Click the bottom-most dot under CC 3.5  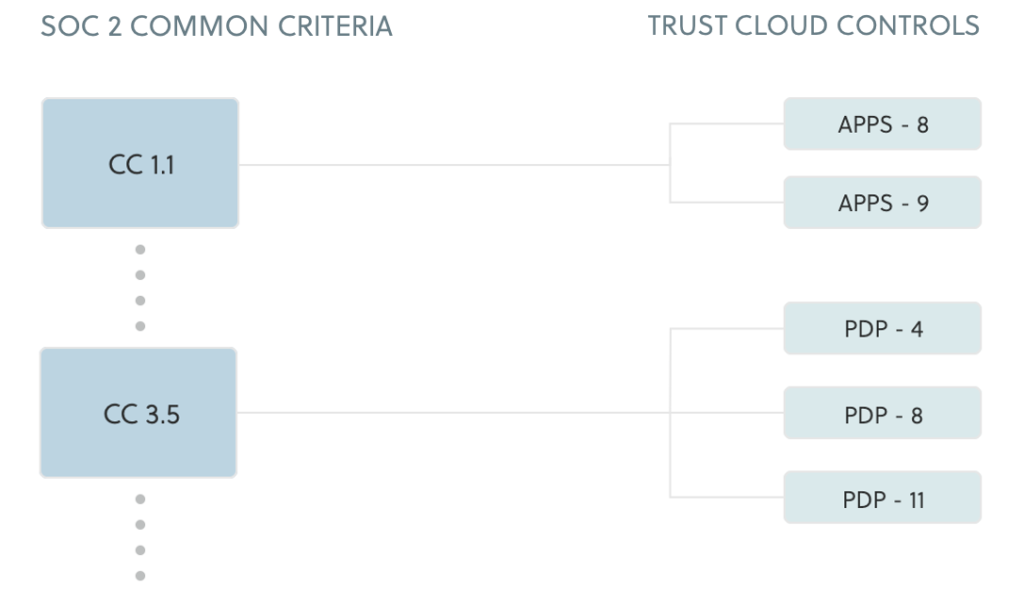(140, 575)
